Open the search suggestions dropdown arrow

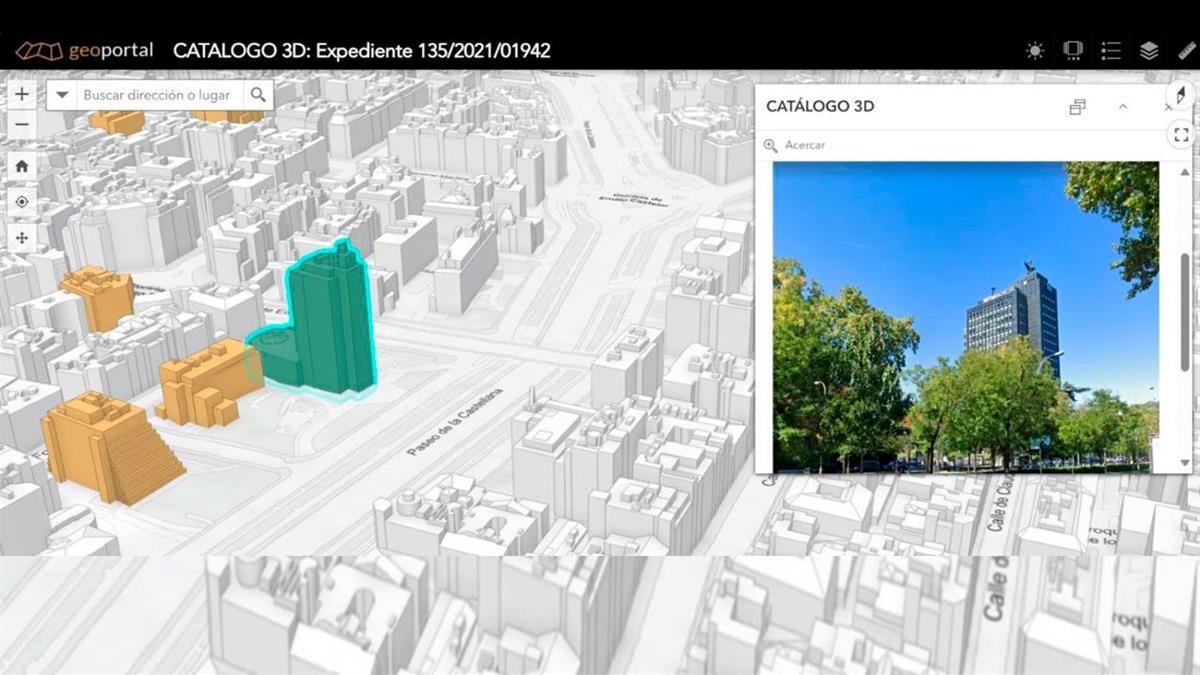pyautogui.click(x=62, y=95)
